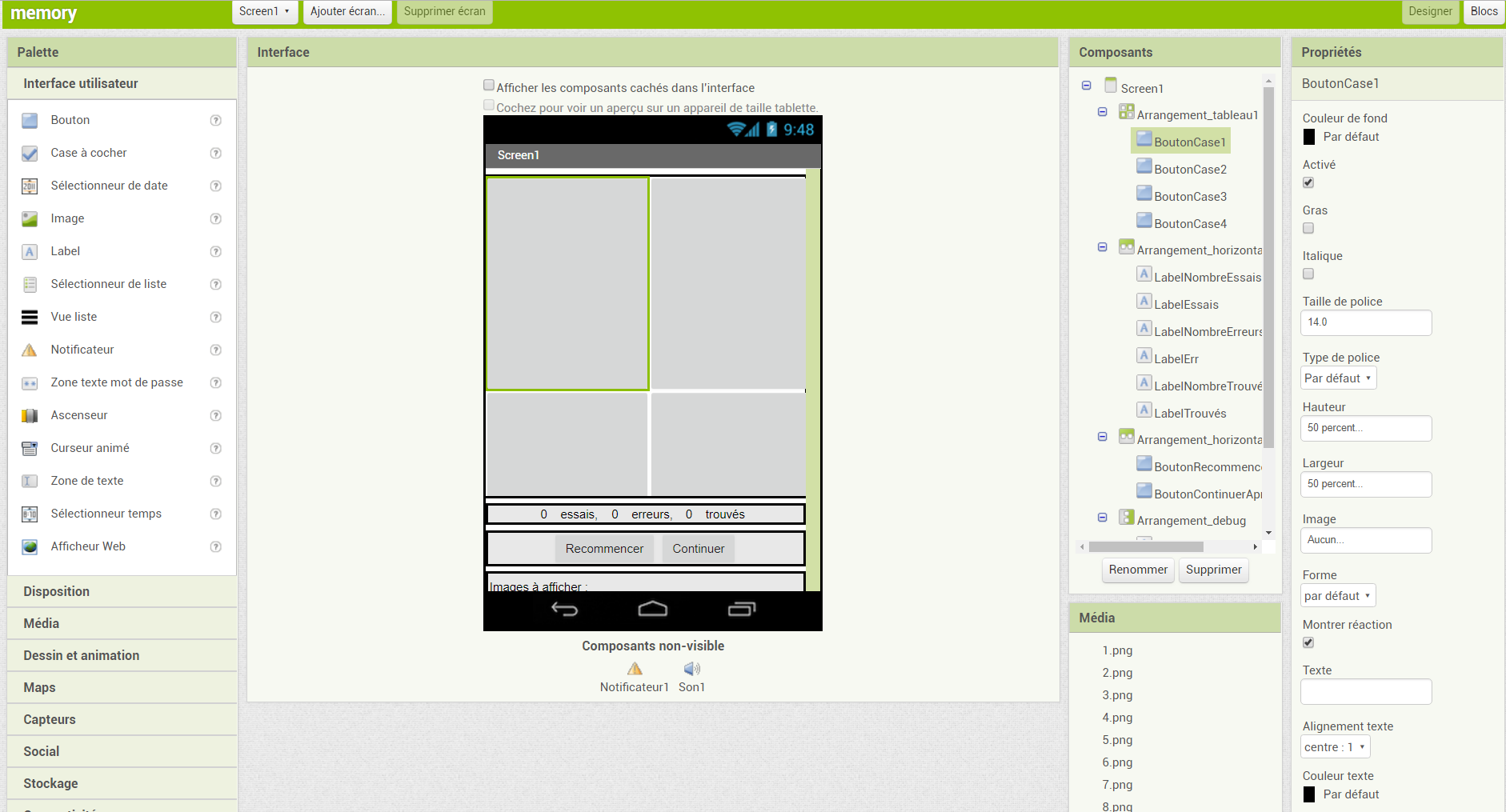The height and width of the screenshot is (812, 1506).
Task: Open the Type de police dropdown
Action: (x=1338, y=378)
